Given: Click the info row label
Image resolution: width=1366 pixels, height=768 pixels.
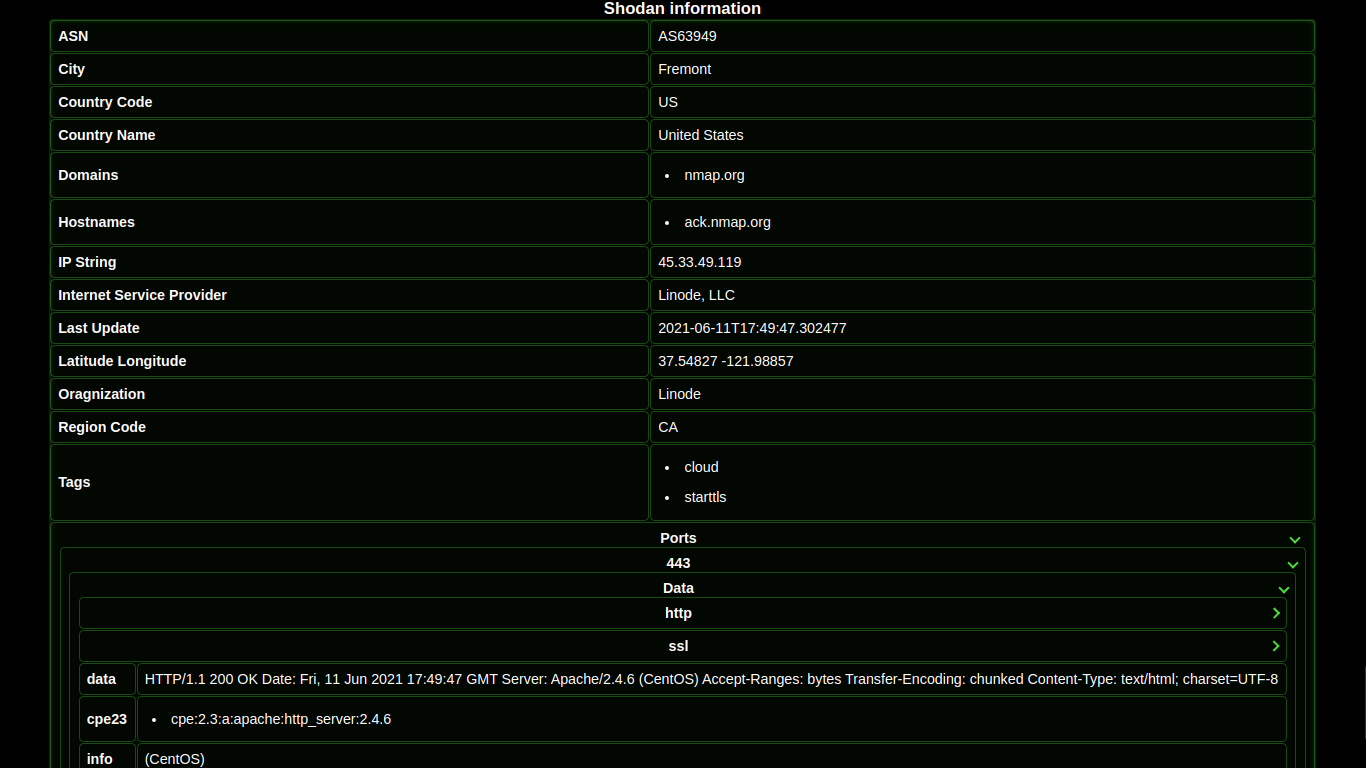Looking at the screenshot, I should (x=100, y=759).
